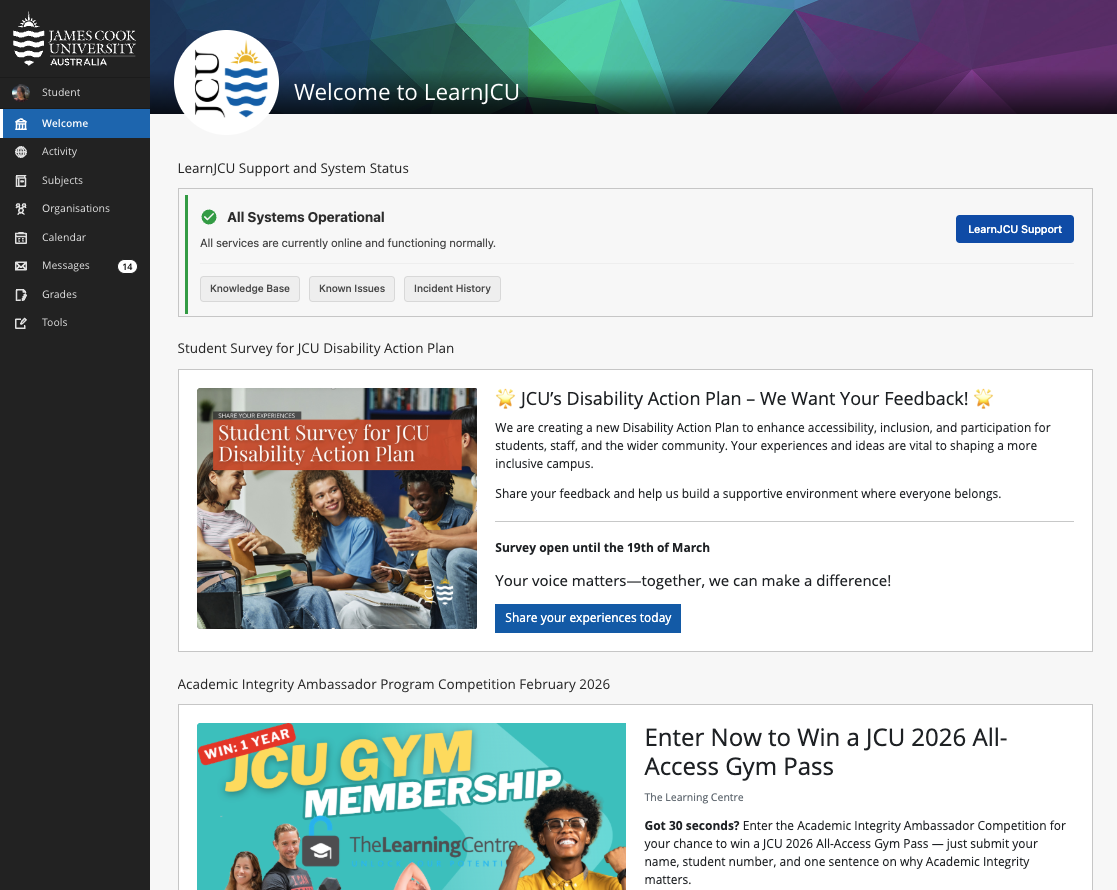Open Grades from the sidebar

75,294
